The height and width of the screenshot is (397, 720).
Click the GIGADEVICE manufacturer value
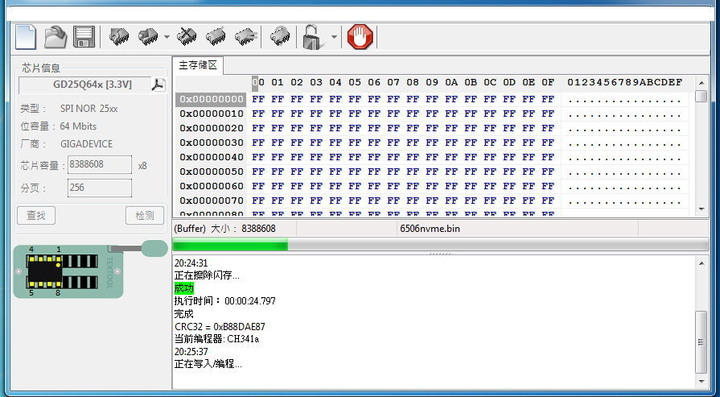(x=86, y=144)
